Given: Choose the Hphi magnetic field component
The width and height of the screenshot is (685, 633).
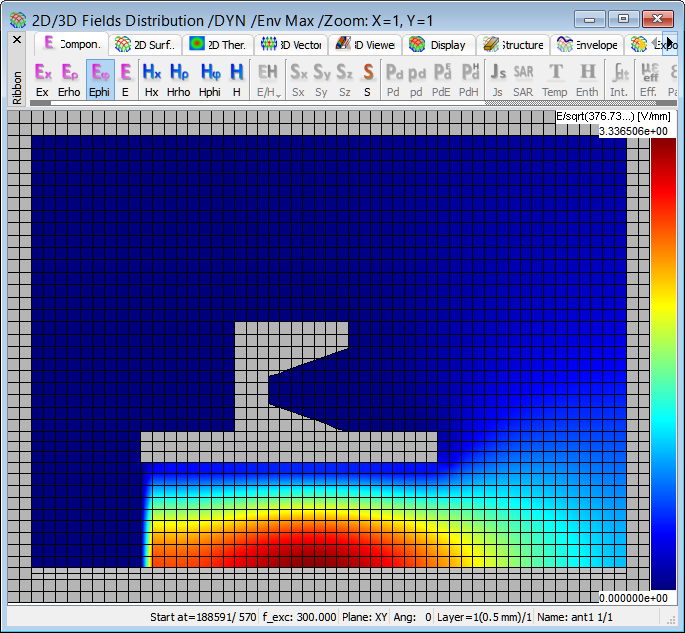Looking at the screenshot, I should (x=210, y=73).
